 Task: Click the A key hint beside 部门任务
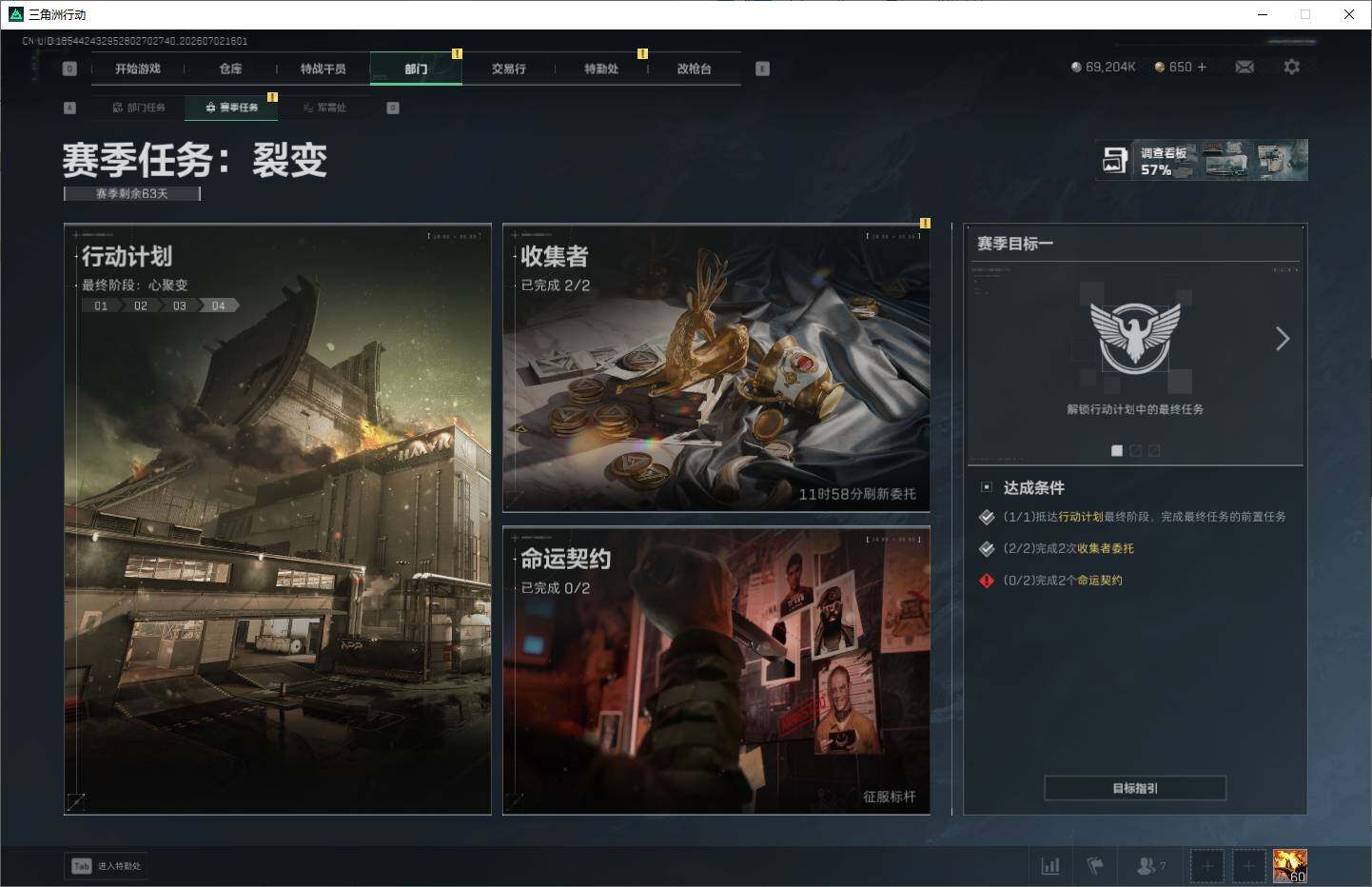[69, 108]
